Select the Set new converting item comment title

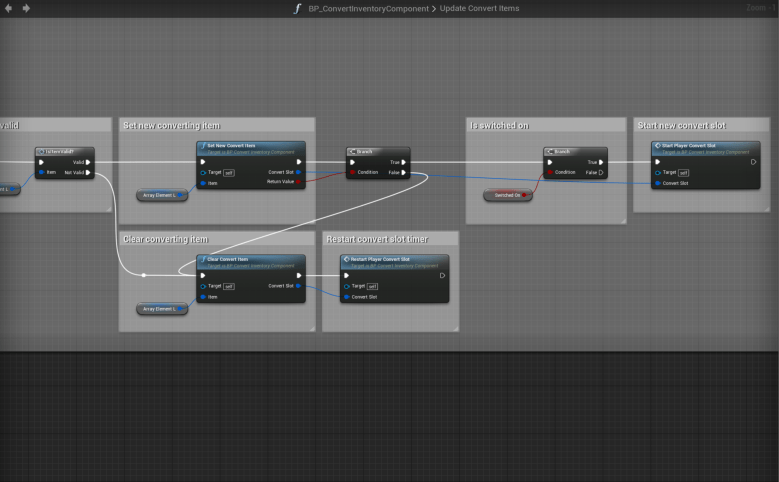click(x=171, y=125)
